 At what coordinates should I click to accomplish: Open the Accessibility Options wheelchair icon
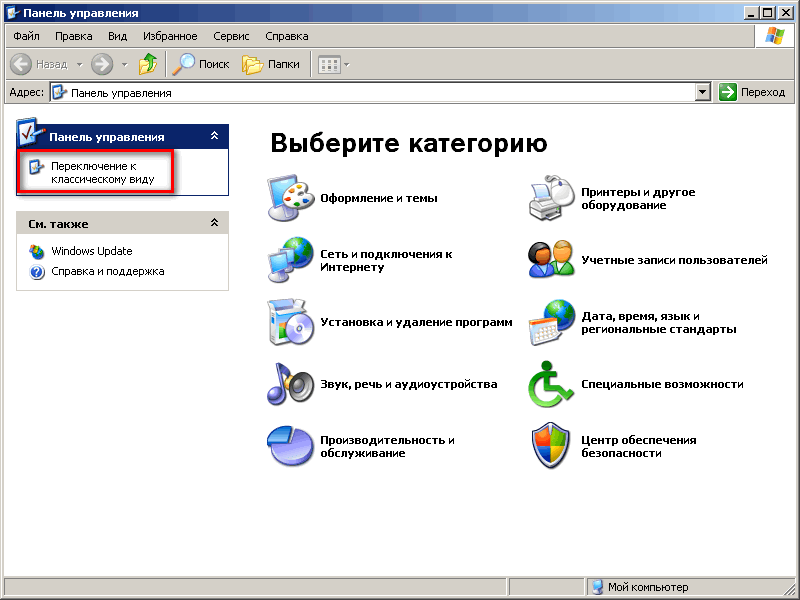coord(552,384)
